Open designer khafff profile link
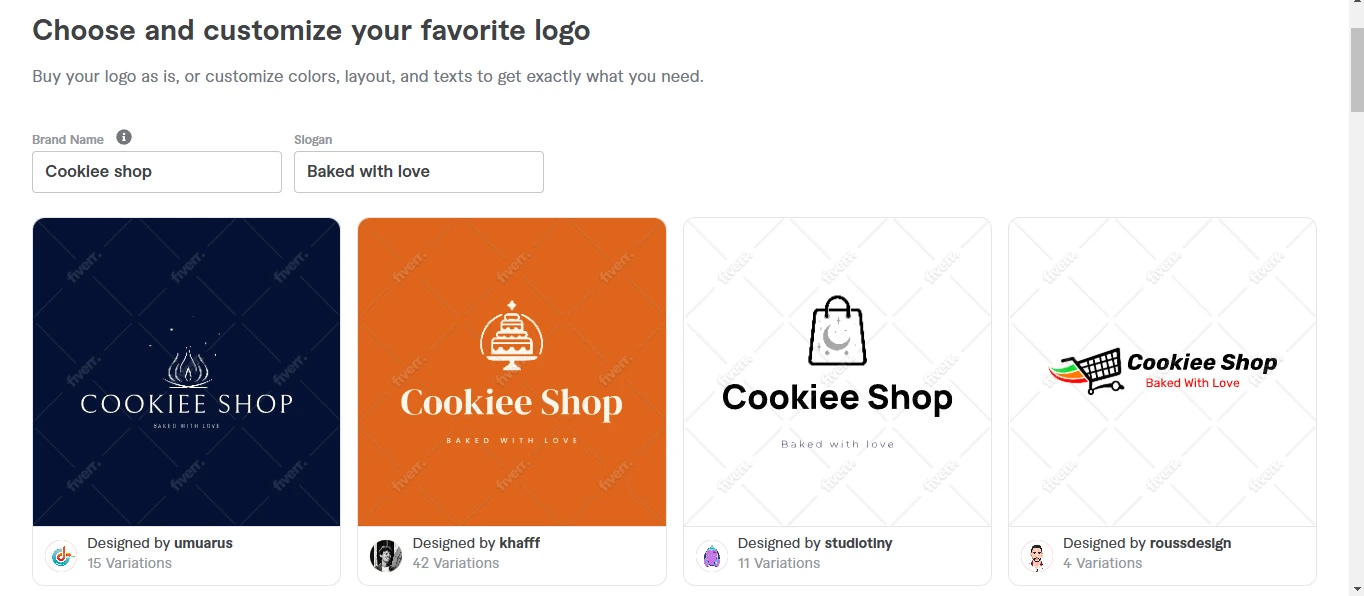 click(x=520, y=543)
